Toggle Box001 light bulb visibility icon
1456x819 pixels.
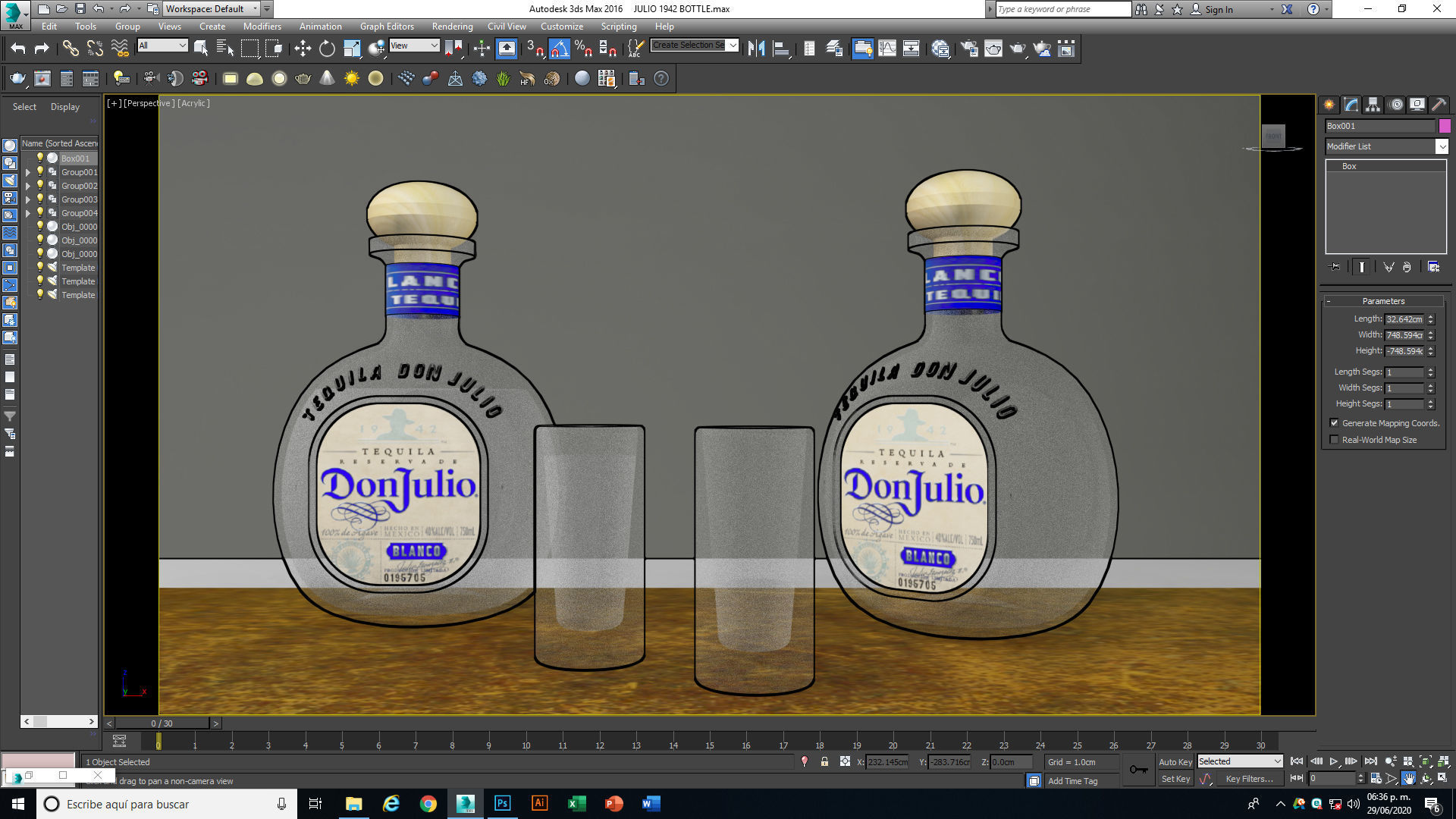40,158
